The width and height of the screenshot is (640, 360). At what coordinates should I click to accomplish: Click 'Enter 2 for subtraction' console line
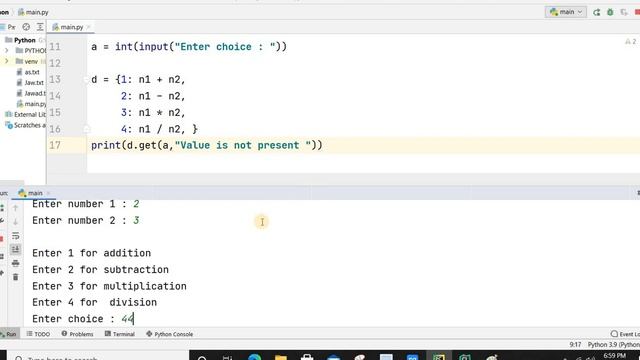100,269
